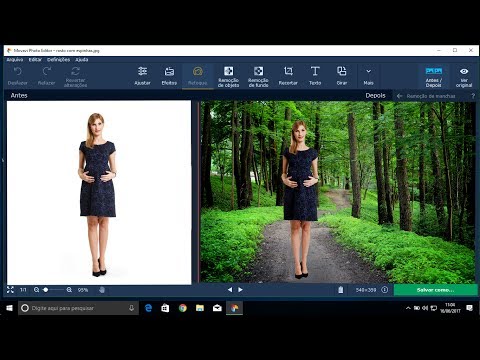Viewport: 480px width, 360px height.
Task: Select the Remoção de fundo tool
Action: 258,76
